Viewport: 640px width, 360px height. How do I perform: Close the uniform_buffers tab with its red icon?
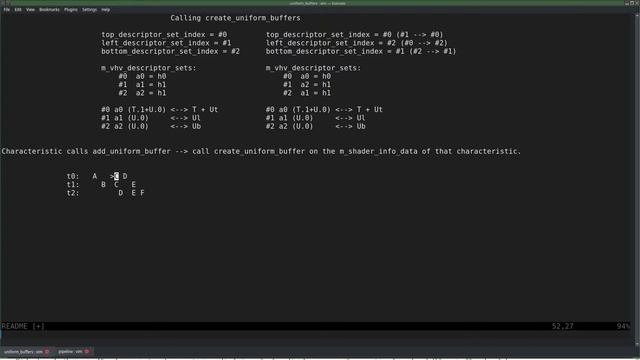coord(47,351)
